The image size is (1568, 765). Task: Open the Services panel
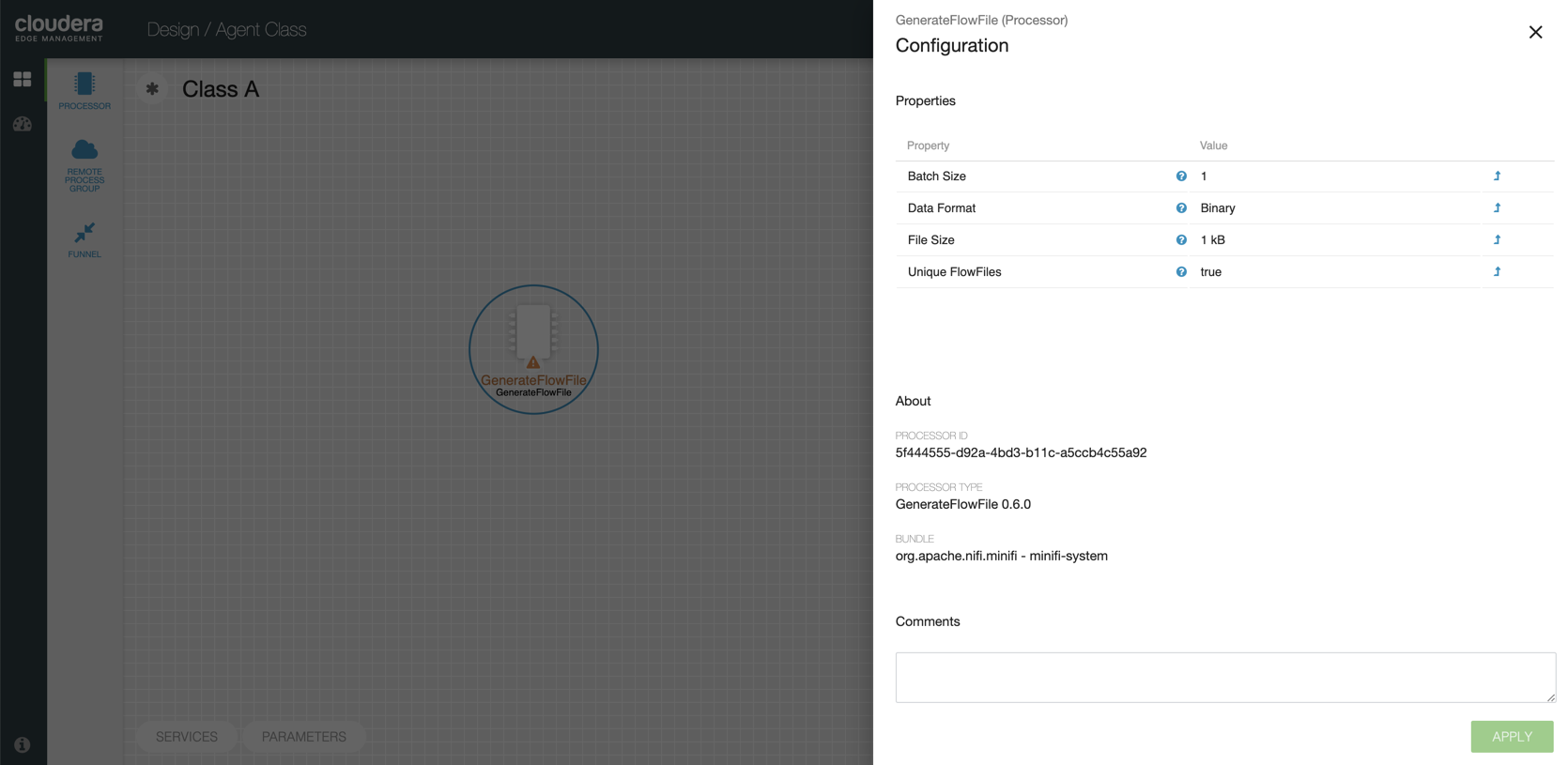pos(187,737)
